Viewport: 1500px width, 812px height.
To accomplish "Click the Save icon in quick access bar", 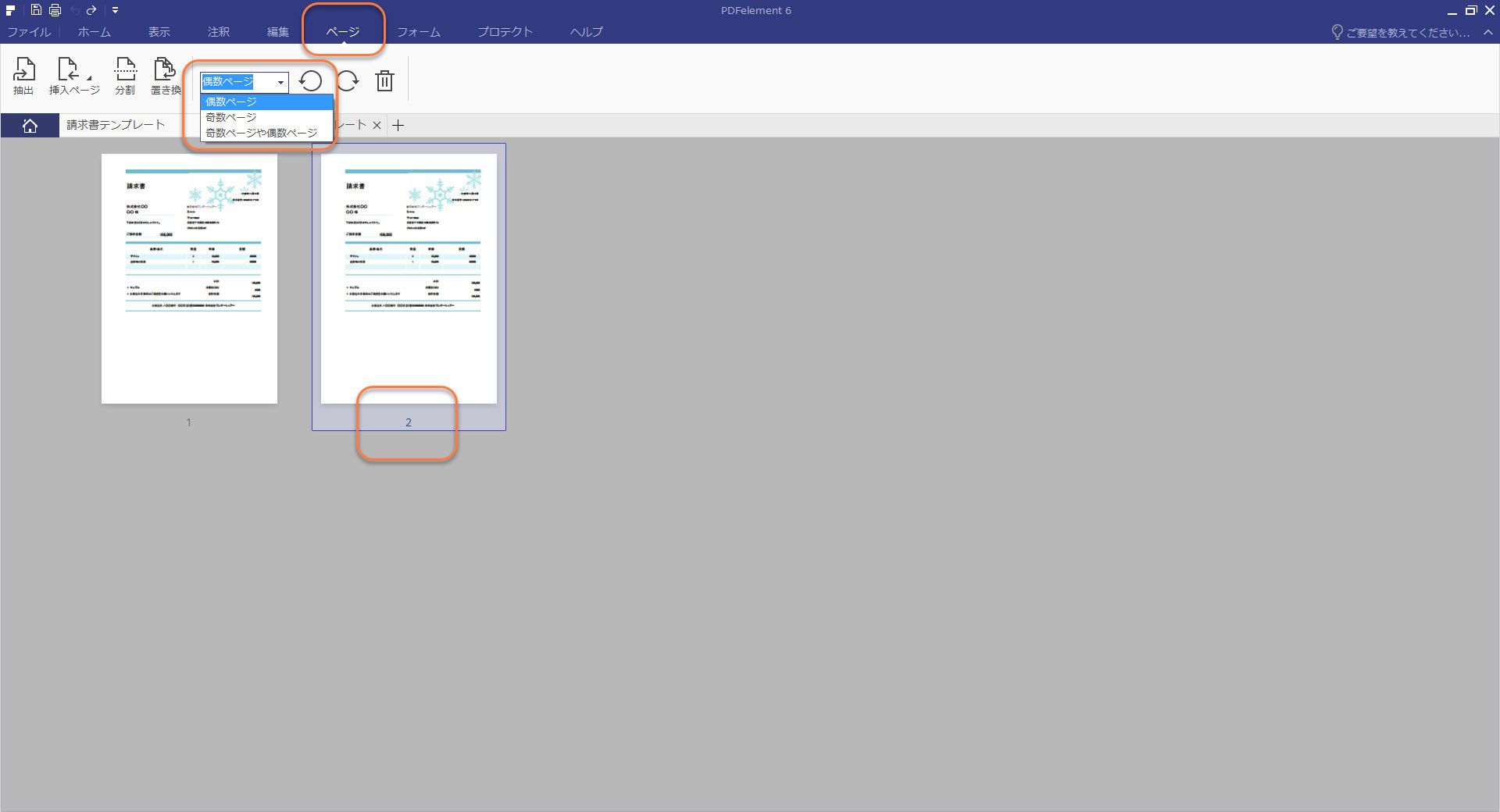I will [36, 10].
